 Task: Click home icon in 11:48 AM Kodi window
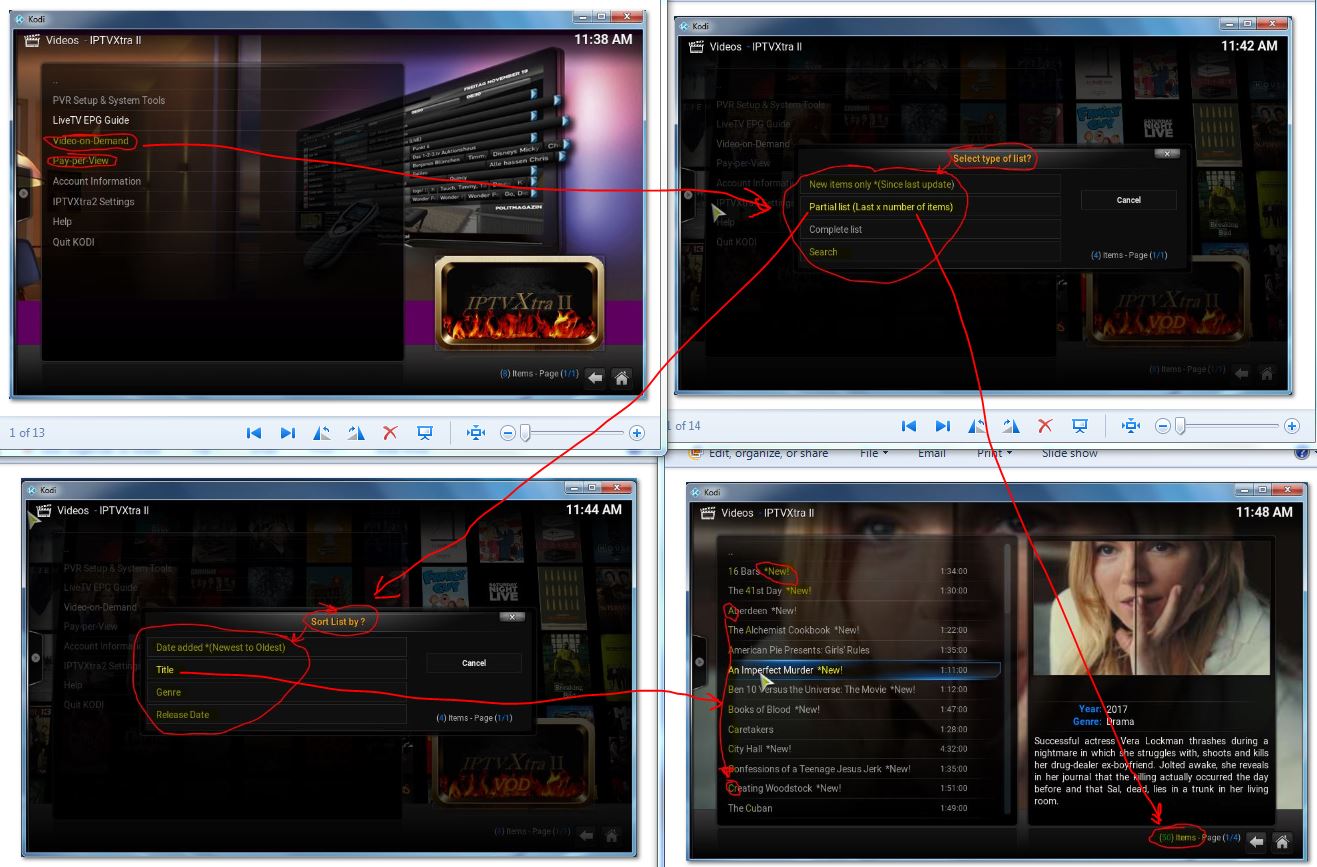[x=1283, y=841]
